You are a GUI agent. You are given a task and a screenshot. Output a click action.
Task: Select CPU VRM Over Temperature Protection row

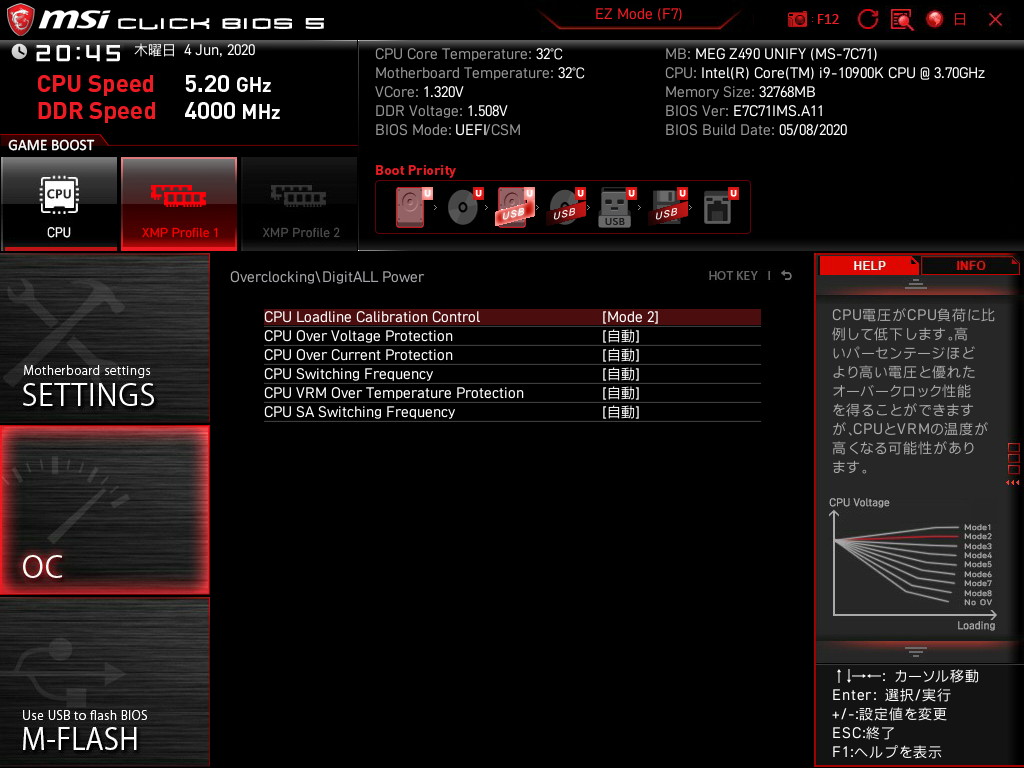(x=512, y=393)
